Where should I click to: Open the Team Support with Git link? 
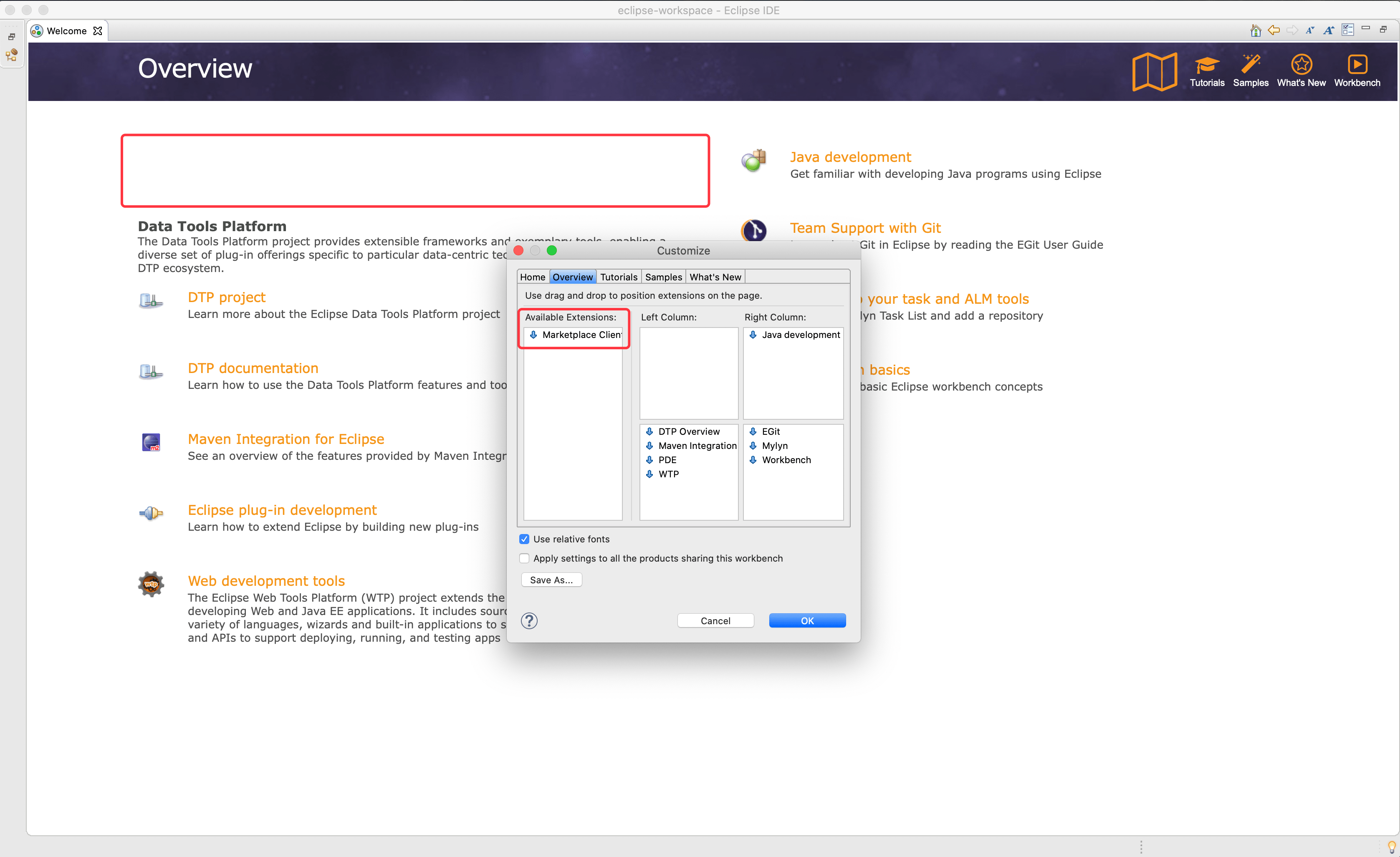coord(865,228)
